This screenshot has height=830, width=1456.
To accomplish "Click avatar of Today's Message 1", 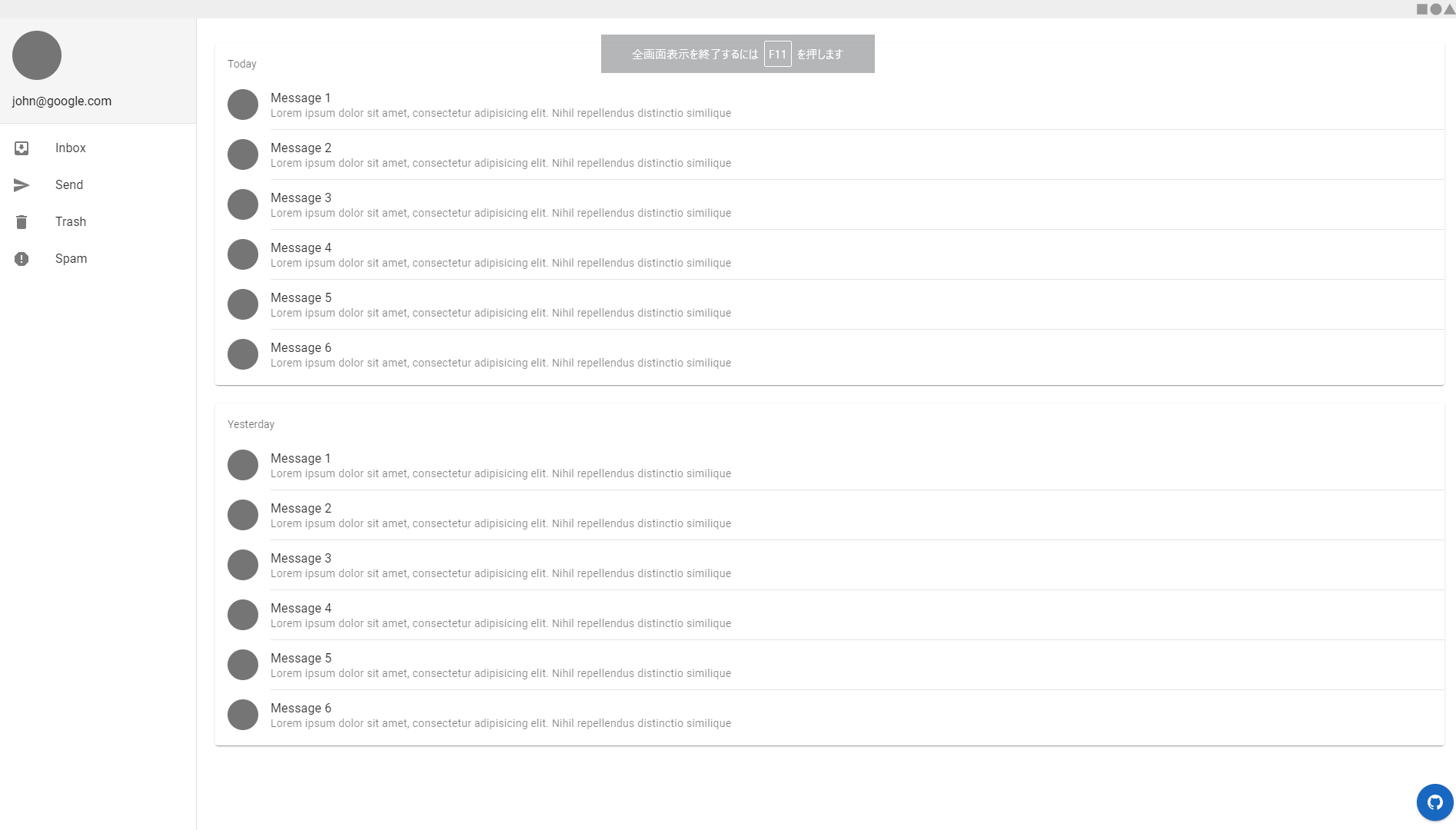I will coord(243,105).
